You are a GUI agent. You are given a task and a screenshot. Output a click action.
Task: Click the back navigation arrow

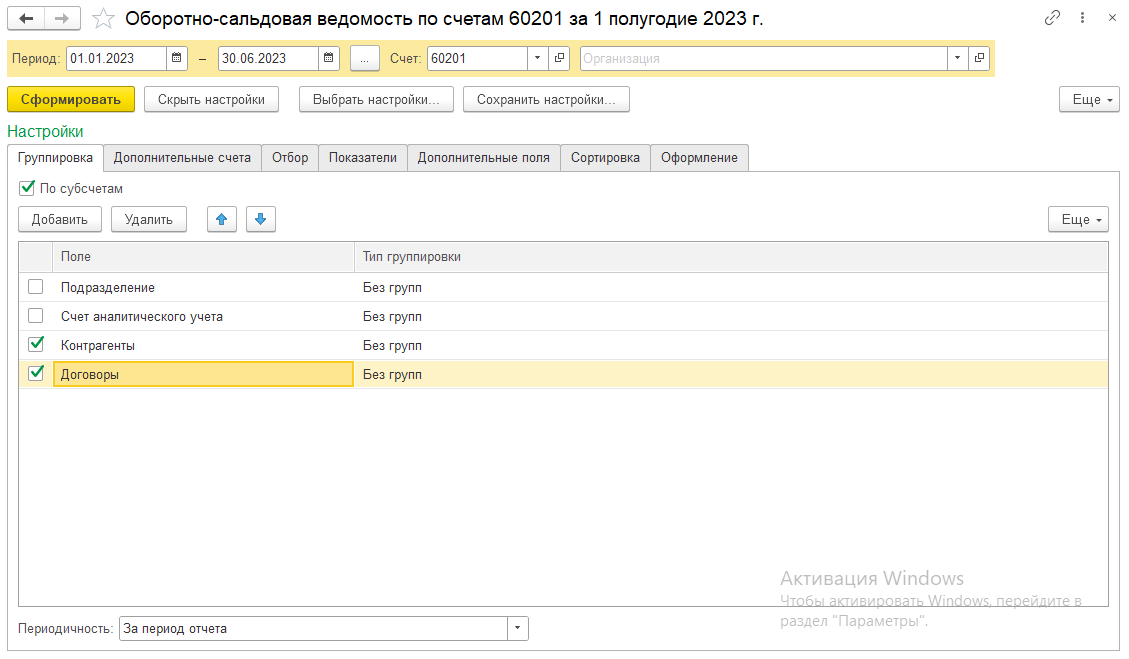[x=26, y=18]
